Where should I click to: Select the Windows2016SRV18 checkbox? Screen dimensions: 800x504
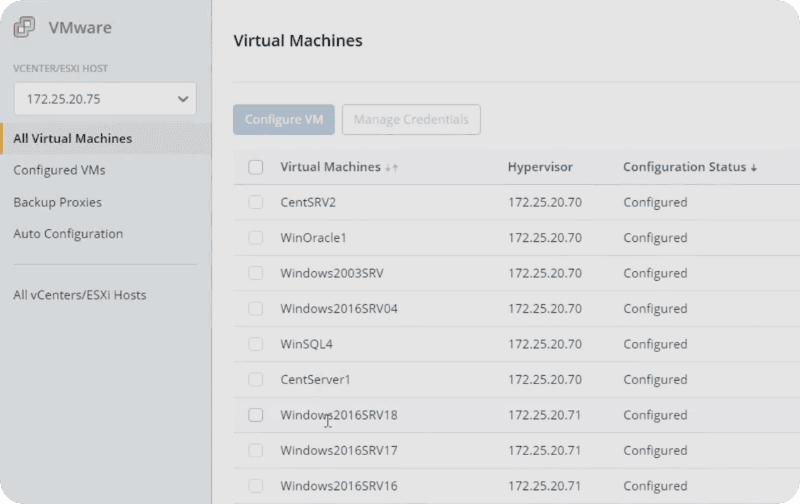point(256,415)
